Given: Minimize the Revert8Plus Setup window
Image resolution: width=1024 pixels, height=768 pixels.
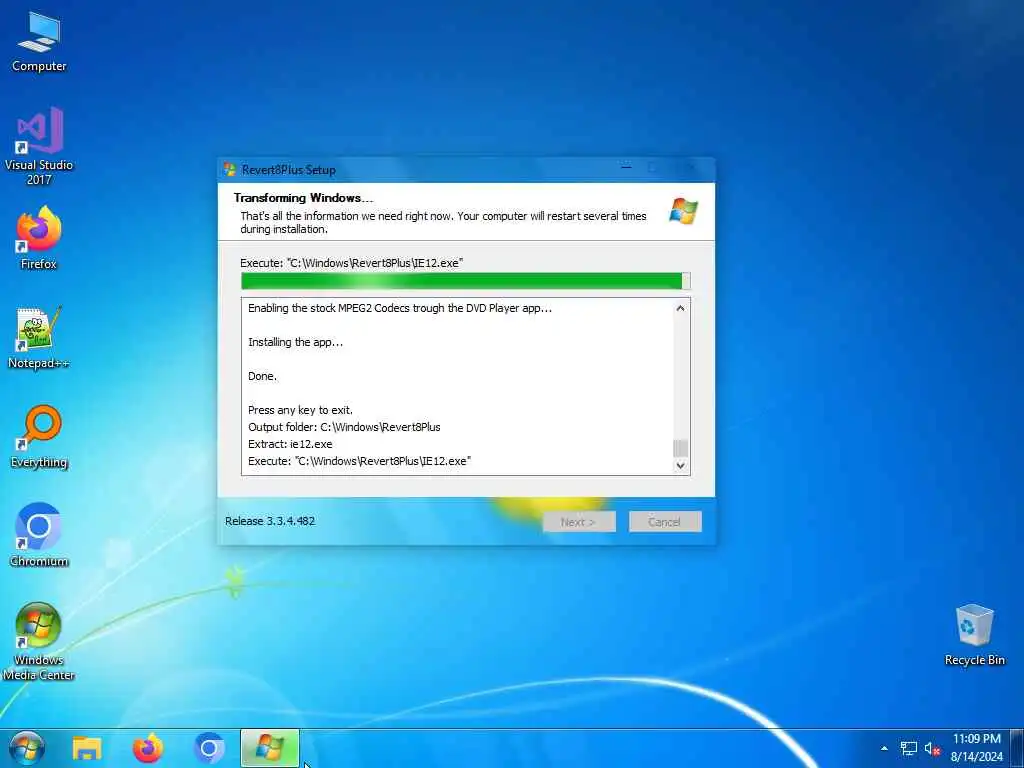Looking at the screenshot, I should coord(626,168).
